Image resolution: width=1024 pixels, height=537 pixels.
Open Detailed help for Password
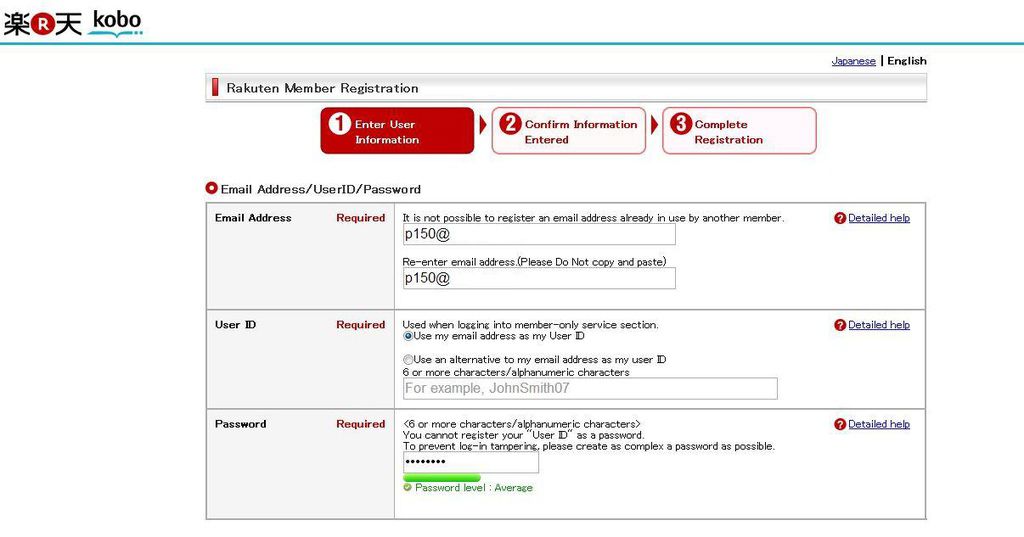coord(879,424)
